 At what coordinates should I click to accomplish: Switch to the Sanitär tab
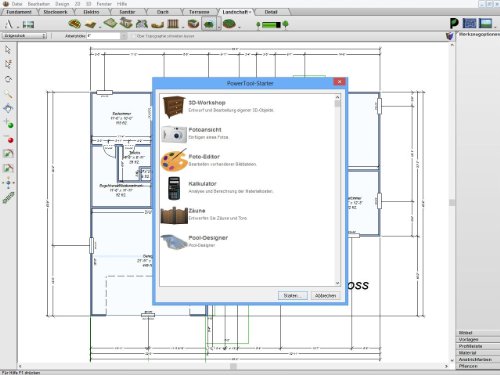pos(127,12)
